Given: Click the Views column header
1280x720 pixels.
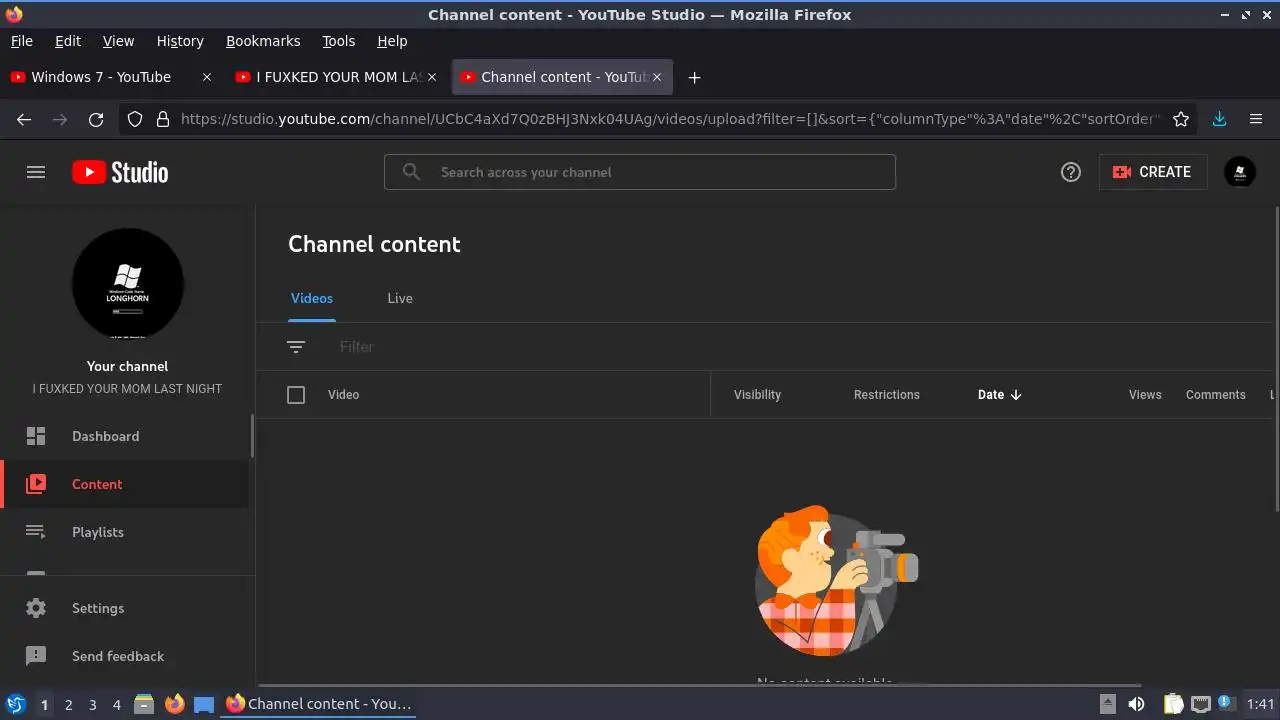Looking at the screenshot, I should [x=1145, y=395].
